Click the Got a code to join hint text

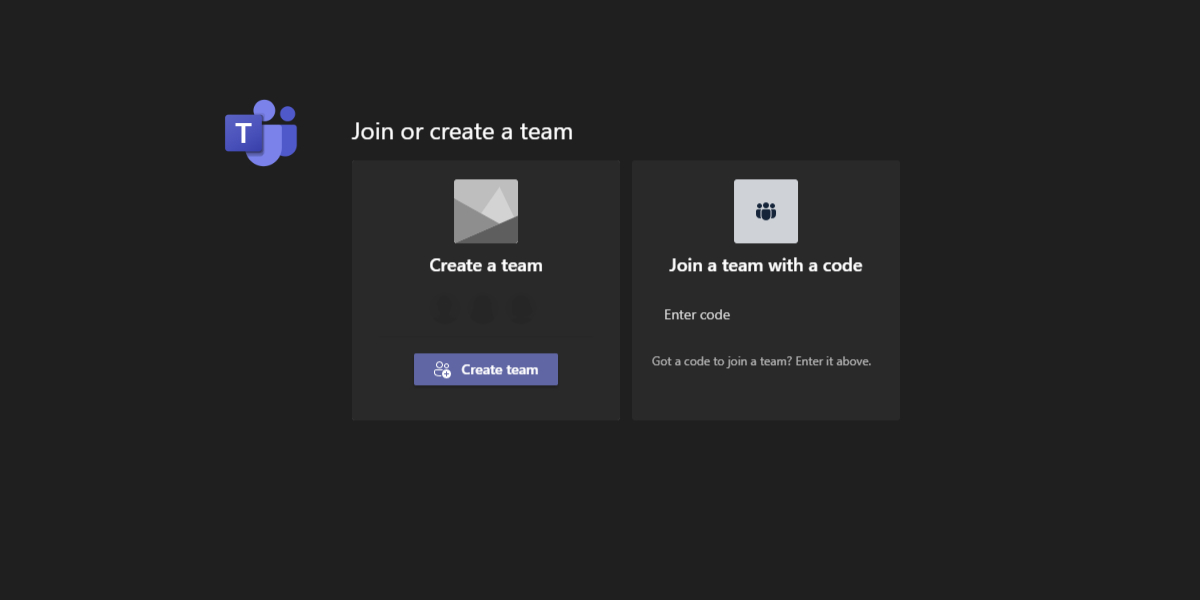(x=762, y=361)
